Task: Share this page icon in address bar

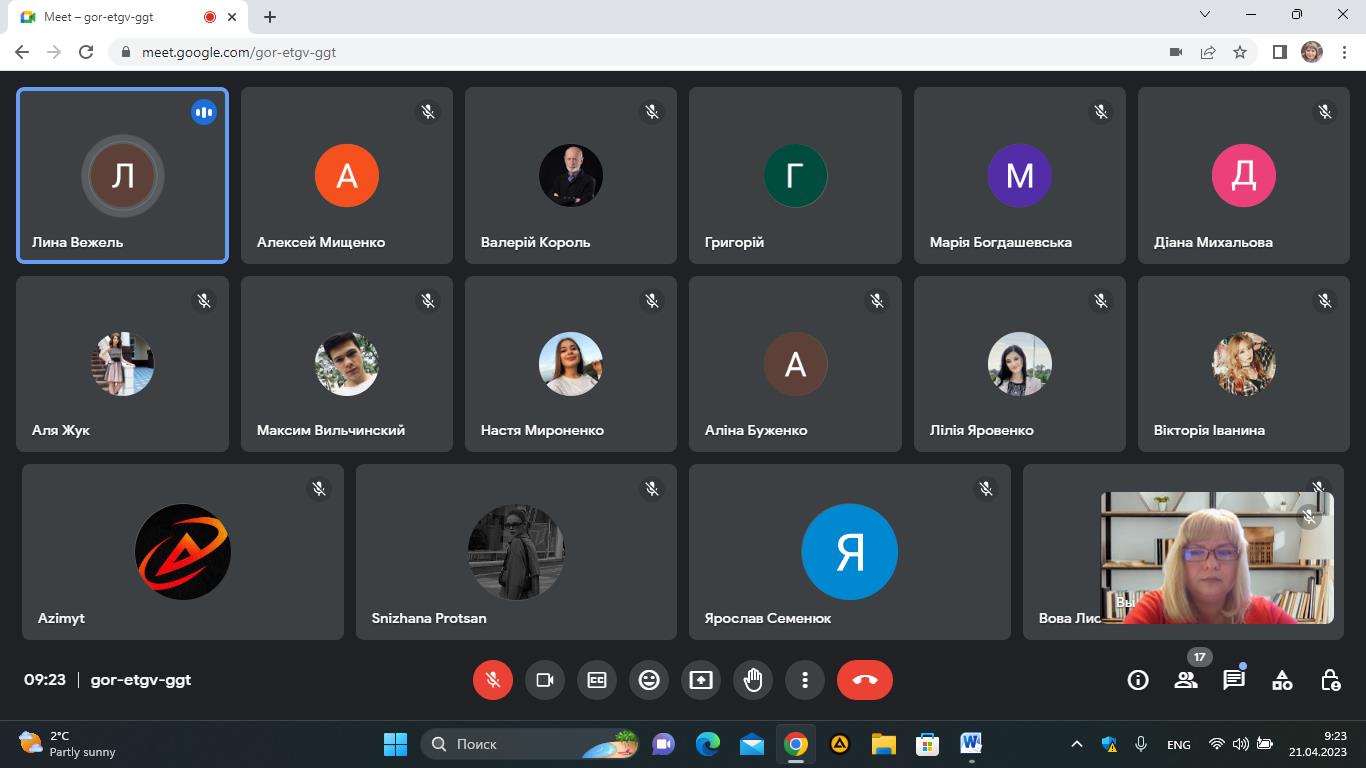Action: [1208, 52]
